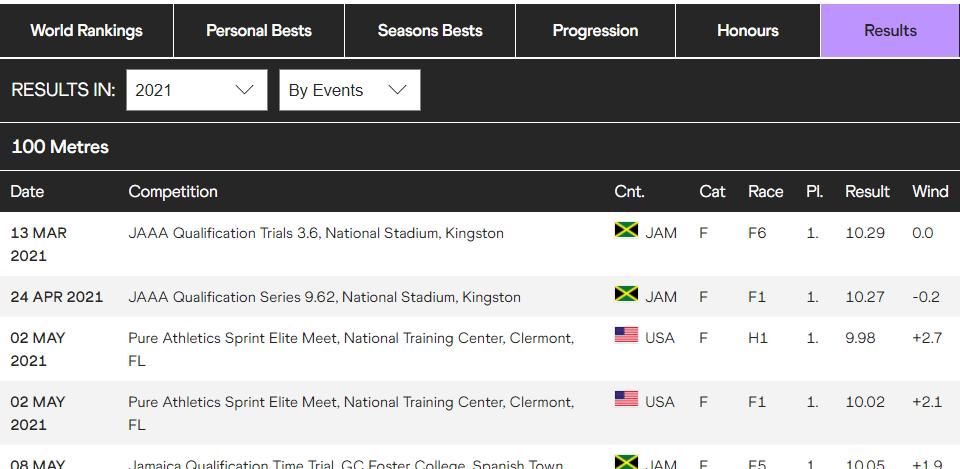The height and width of the screenshot is (469, 960).
Task: Switch to the World Rankings tab
Action: click(86, 31)
